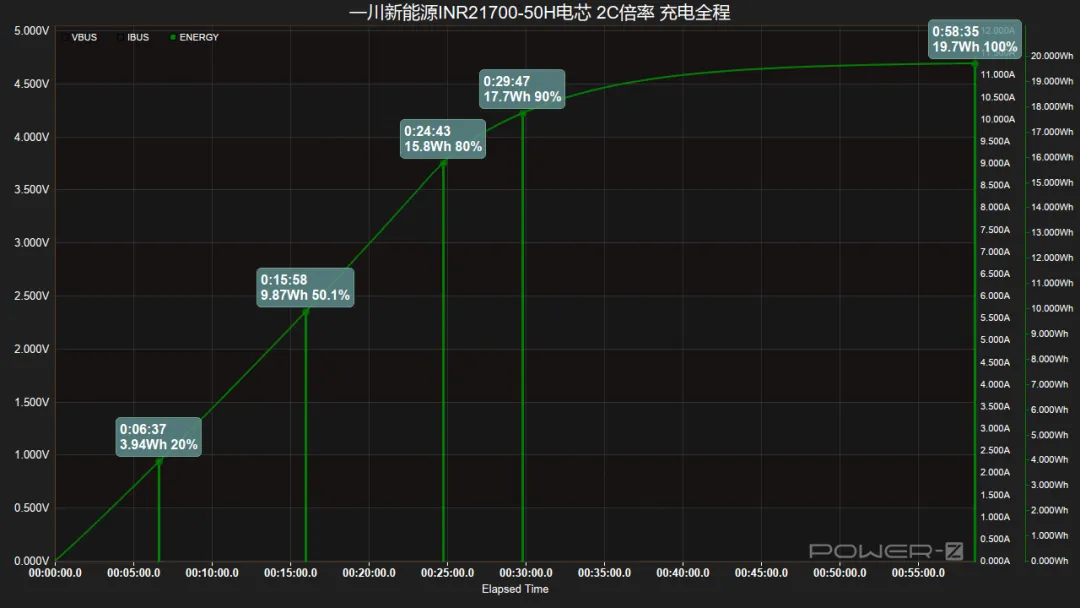Image resolution: width=1080 pixels, height=608 pixels.
Task: Click the 0:06:37 3.94Wh 20% marker label
Action: point(158,437)
